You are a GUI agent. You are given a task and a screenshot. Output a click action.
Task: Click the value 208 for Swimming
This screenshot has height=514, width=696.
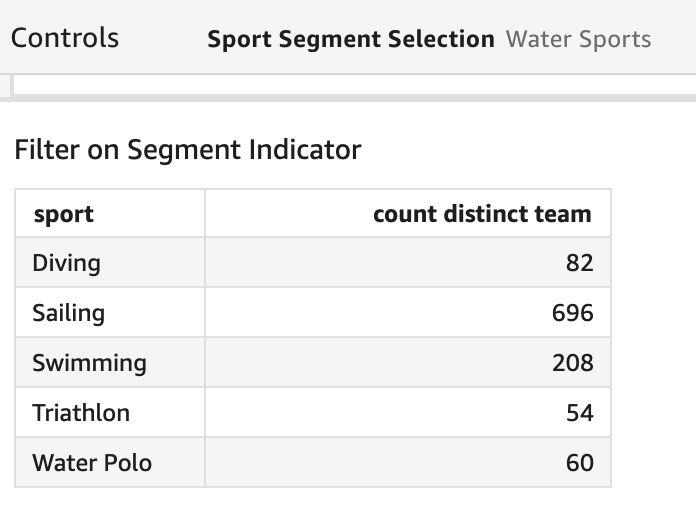coord(573,363)
